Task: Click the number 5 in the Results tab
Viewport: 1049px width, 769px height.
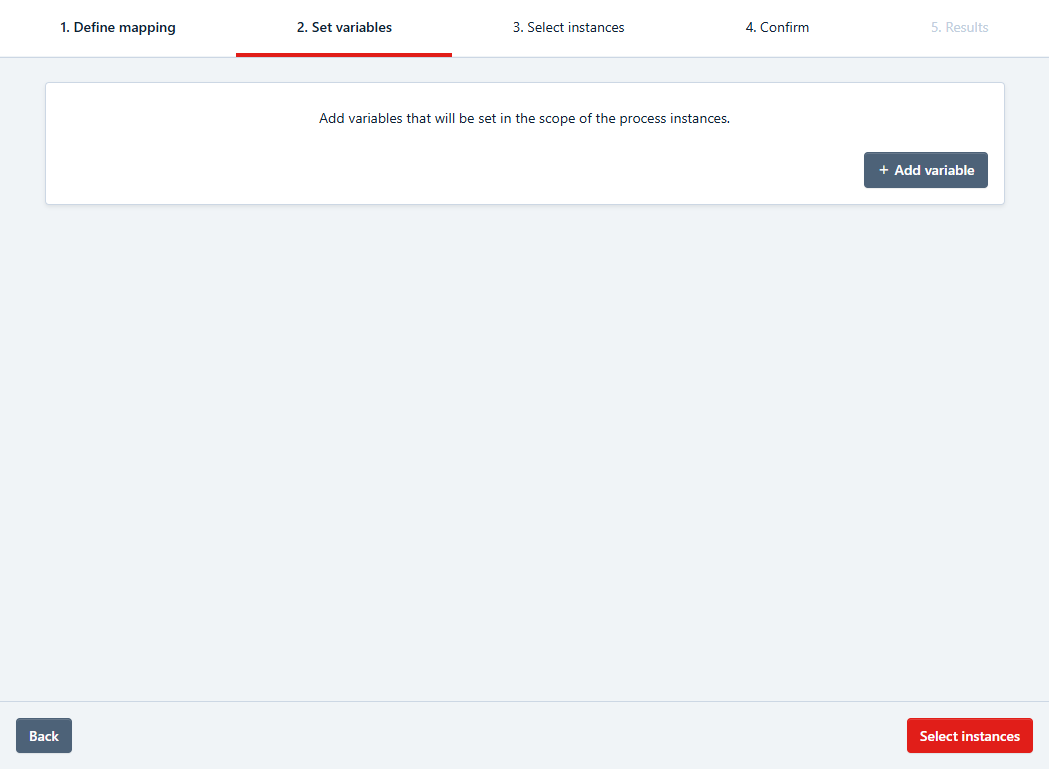Action: pyautogui.click(x=935, y=28)
